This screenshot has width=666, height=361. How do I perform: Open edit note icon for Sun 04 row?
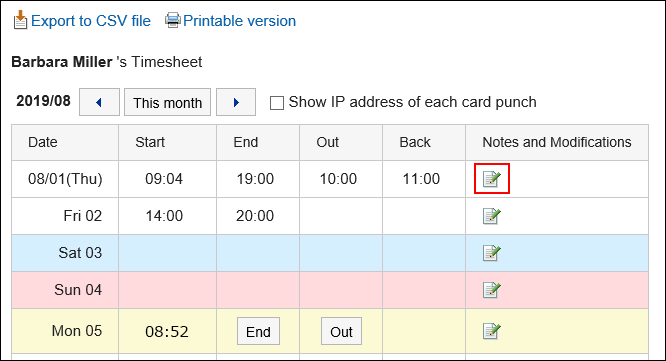coord(491,290)
